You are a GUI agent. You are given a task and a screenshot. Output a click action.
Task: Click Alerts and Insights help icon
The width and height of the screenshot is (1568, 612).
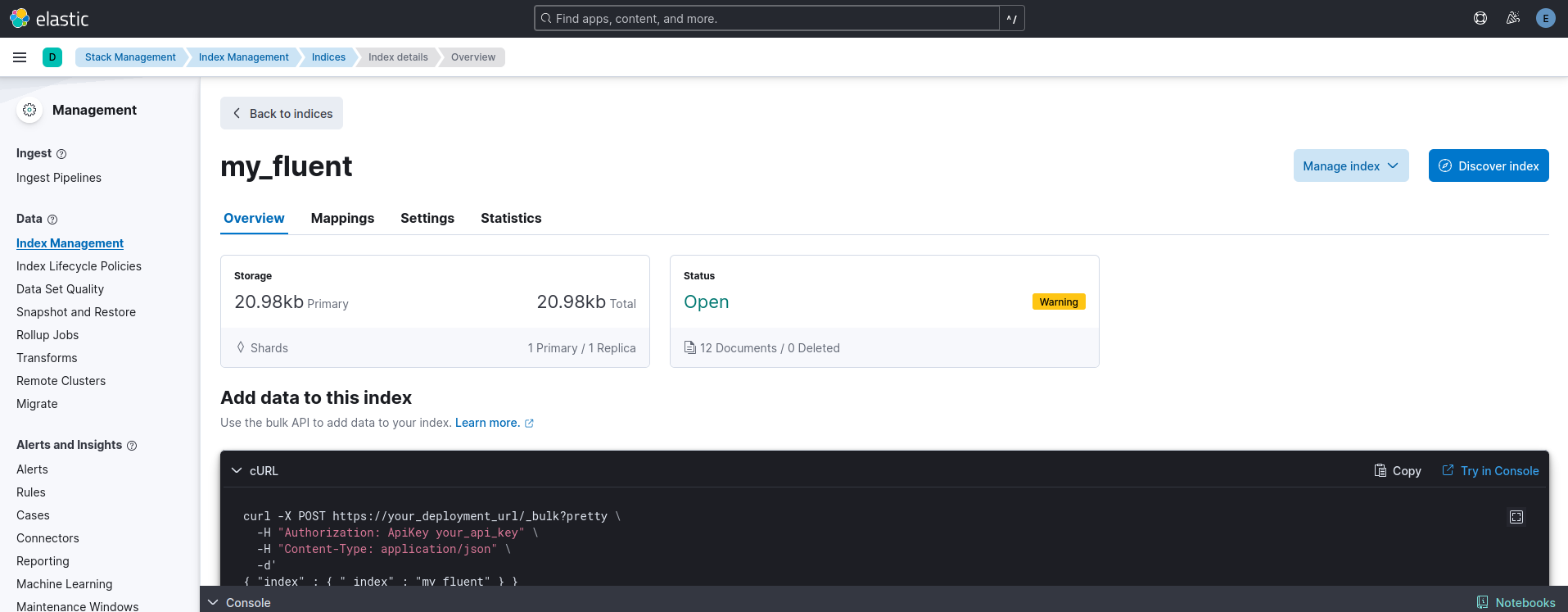[x=132, y=446]
